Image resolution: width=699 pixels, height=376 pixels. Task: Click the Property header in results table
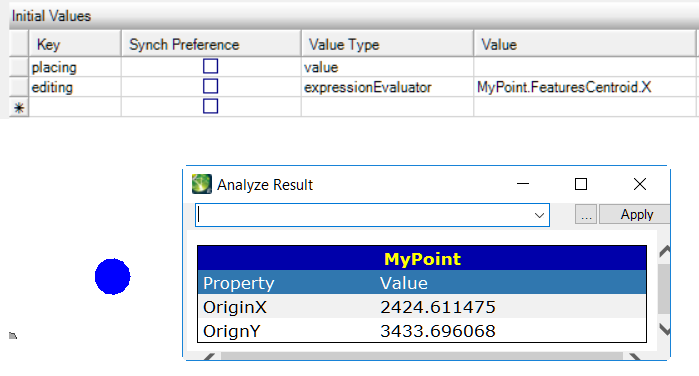(x=238, y=283)
